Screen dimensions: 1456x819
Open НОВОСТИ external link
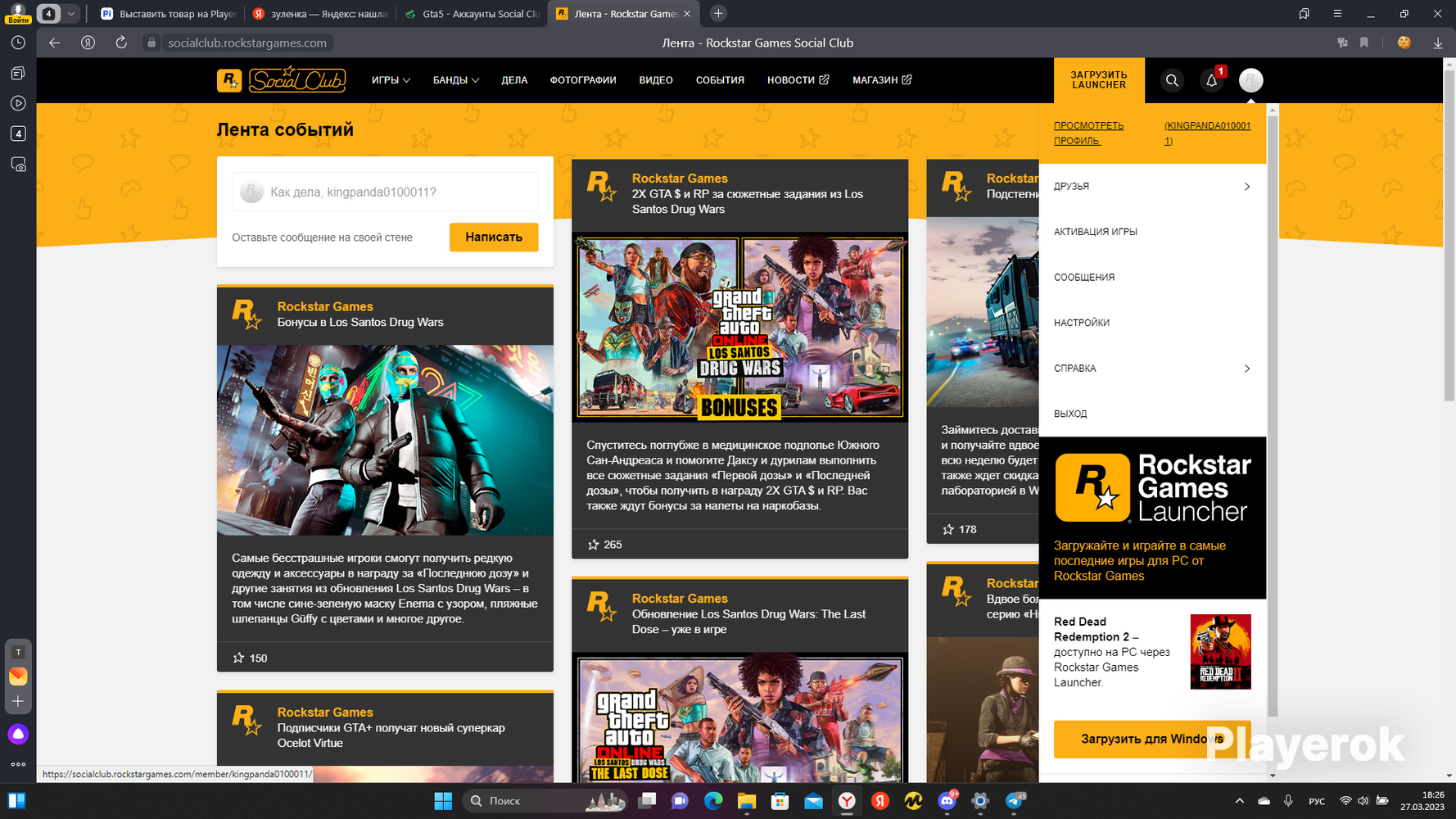pyautogui.click(x=798, y=80)
